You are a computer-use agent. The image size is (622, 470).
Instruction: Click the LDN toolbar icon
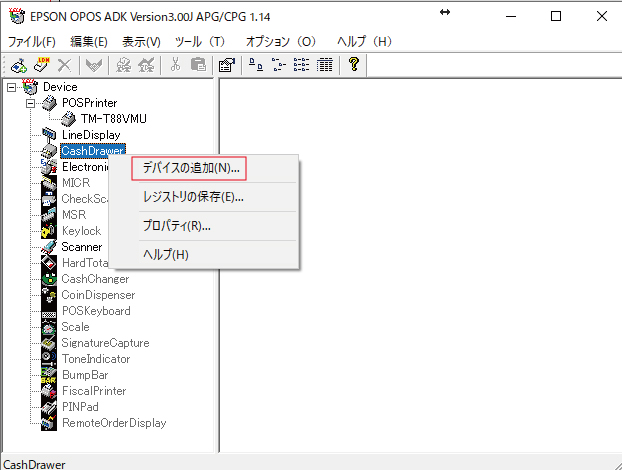(42, 65)
